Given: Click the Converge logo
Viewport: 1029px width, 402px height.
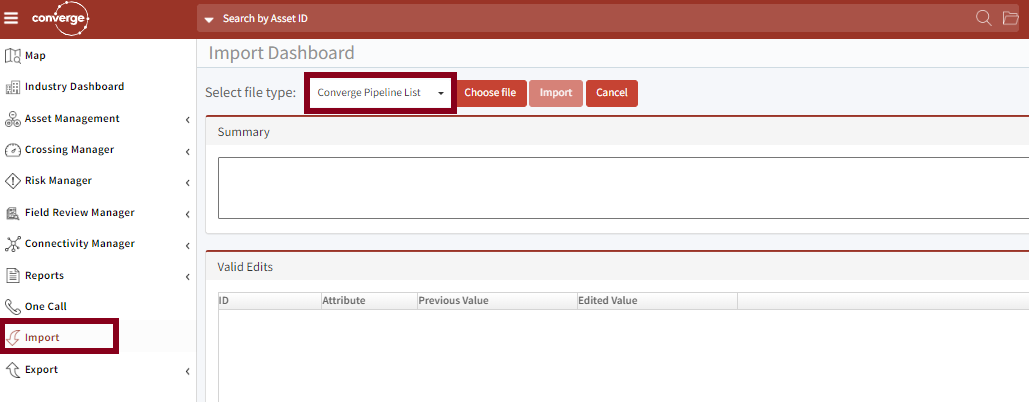Looking at the screenshot, I should click(x=60, y=18).
